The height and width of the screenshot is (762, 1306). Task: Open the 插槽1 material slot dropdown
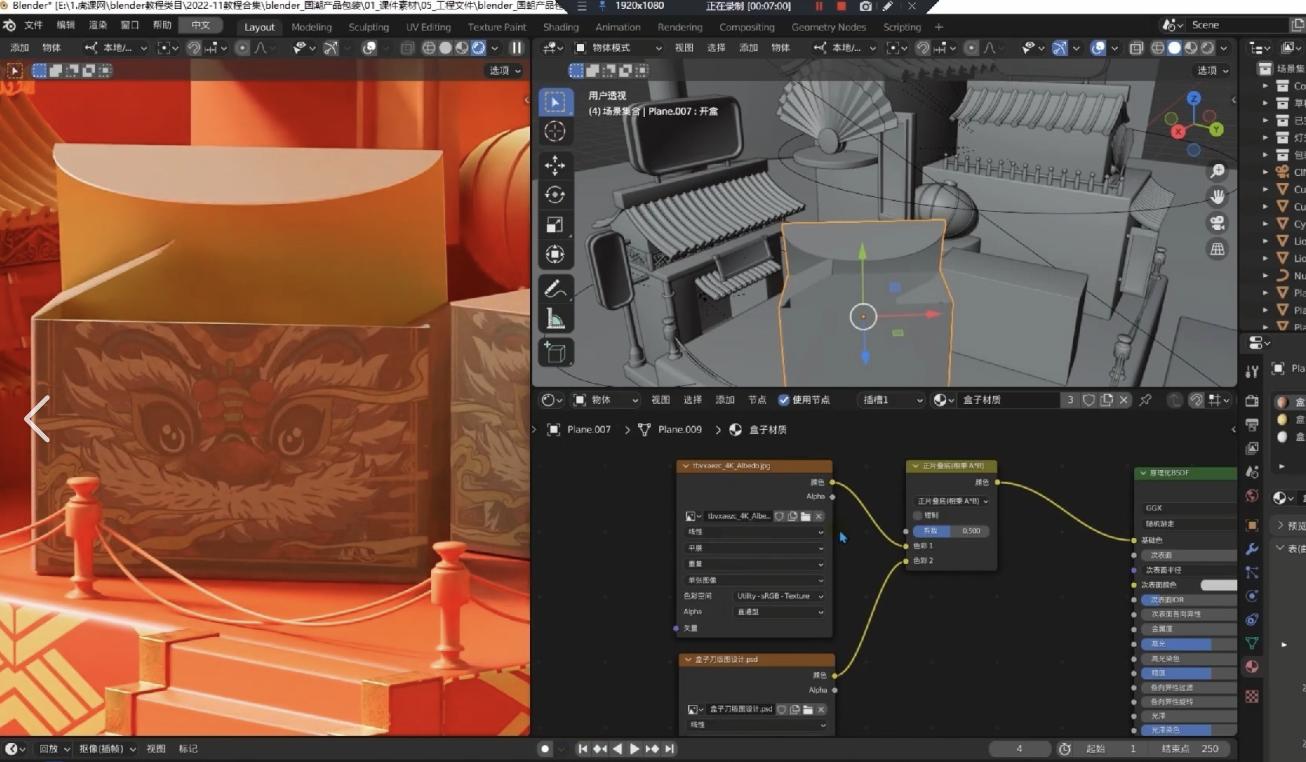(x=891, y=400)
